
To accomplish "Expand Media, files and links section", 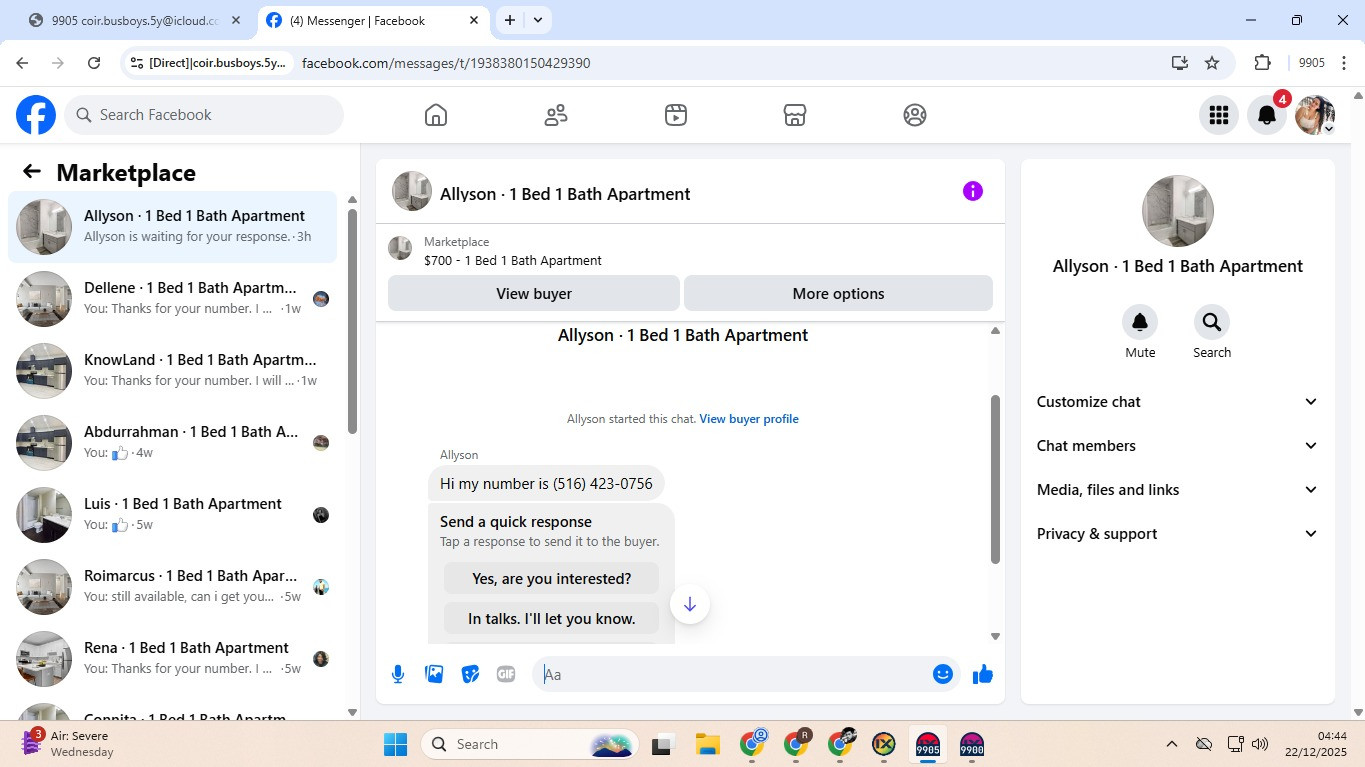I will (1178, 490).
